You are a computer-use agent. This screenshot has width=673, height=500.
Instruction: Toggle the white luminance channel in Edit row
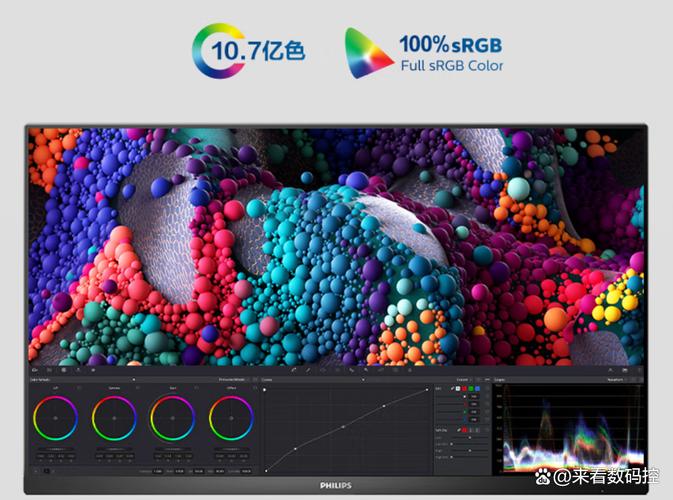[457, 388]
